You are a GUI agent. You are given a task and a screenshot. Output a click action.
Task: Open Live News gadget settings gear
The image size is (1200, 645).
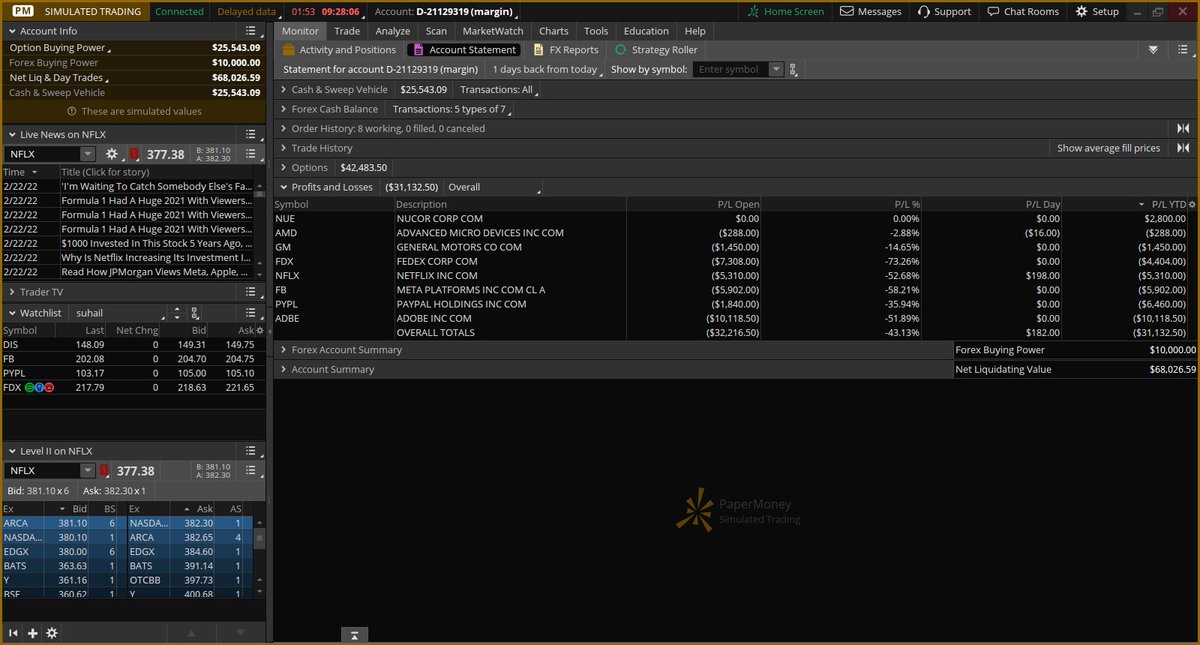[112, 154]
